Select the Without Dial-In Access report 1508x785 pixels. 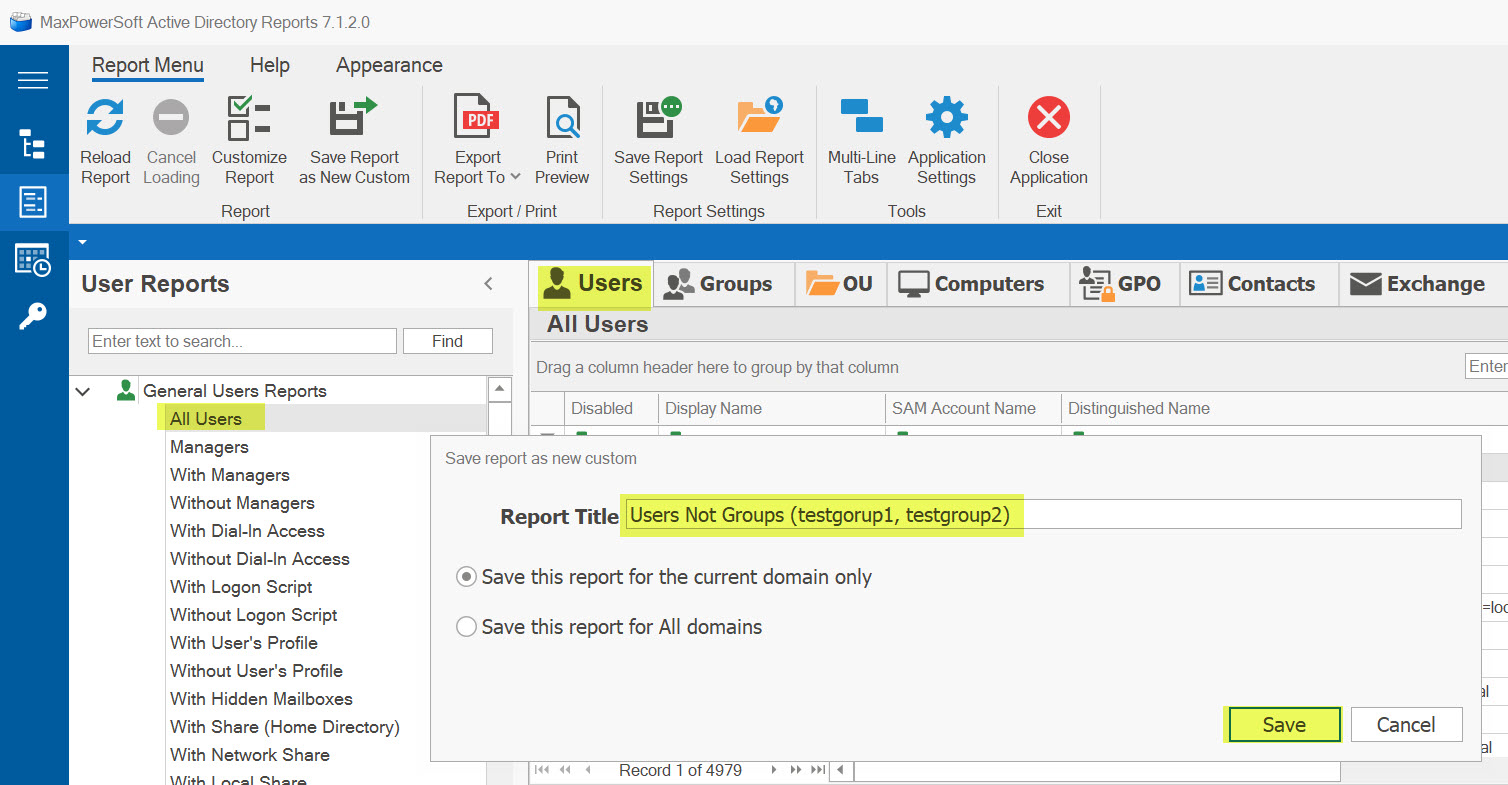point(260,559)
